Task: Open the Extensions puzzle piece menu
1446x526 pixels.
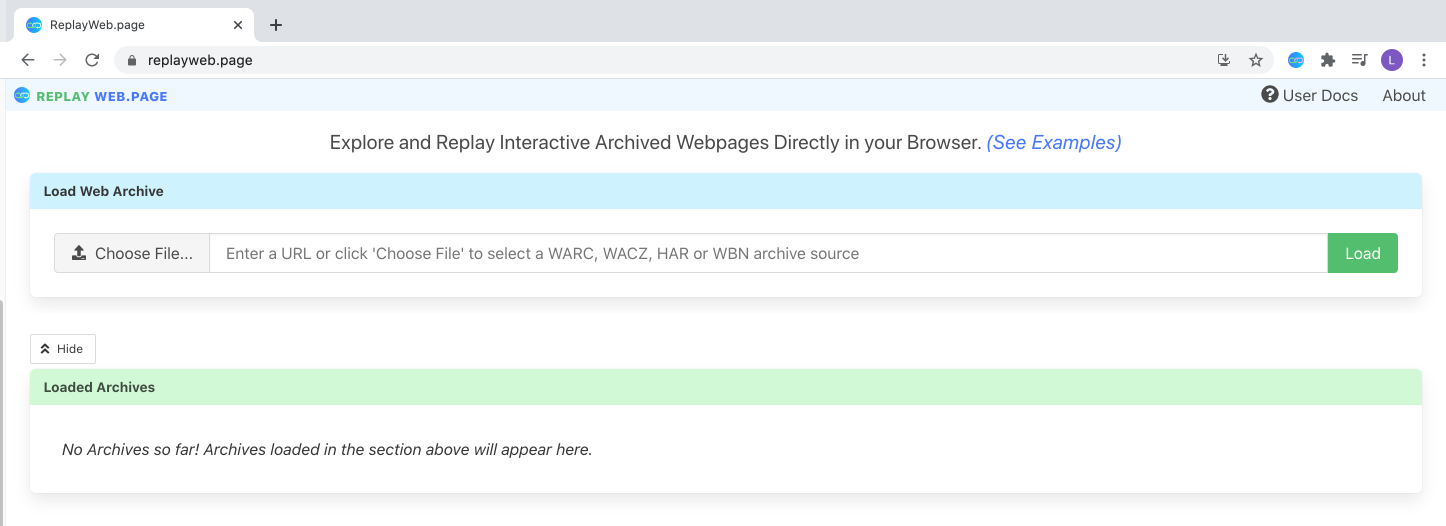Action: [1328, 60]
